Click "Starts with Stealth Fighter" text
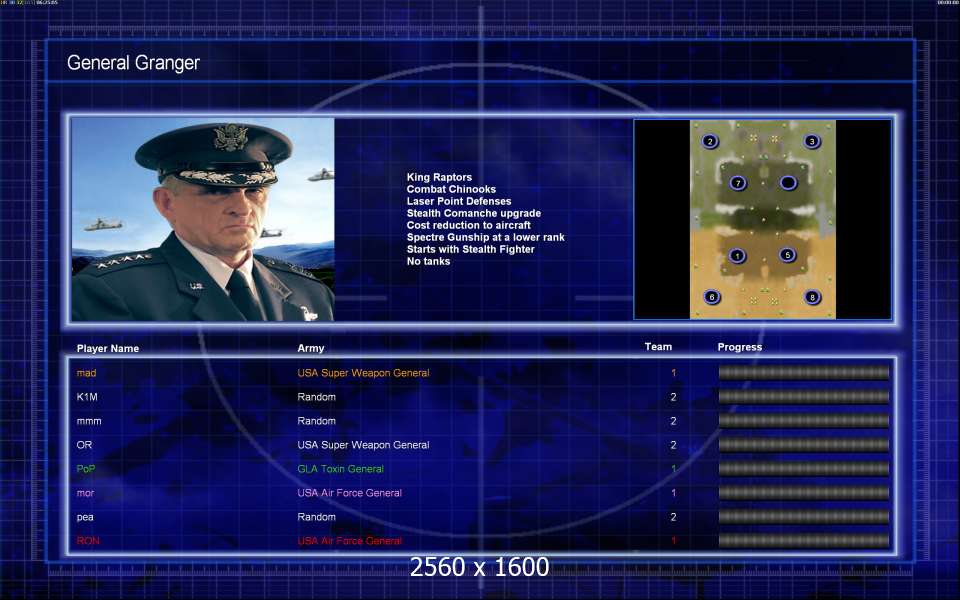This screenshot has height=600, width=960. (470, 249)
